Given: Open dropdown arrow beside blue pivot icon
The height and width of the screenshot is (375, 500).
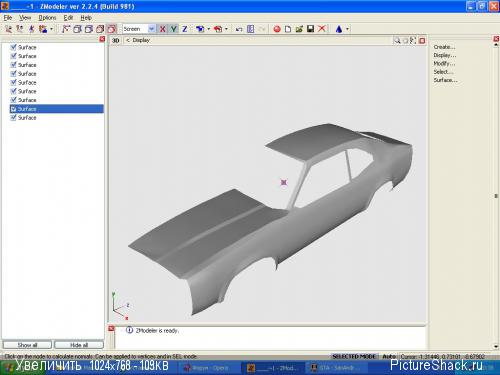Looking at the screenshot, I should [x=209, y=29].
